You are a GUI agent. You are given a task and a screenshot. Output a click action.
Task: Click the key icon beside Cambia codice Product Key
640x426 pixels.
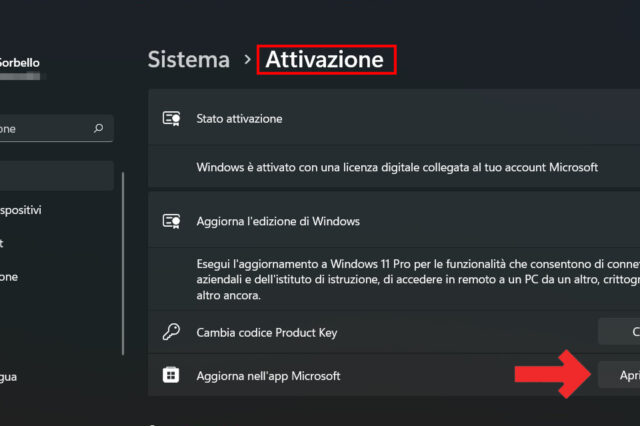coord(171,332)
